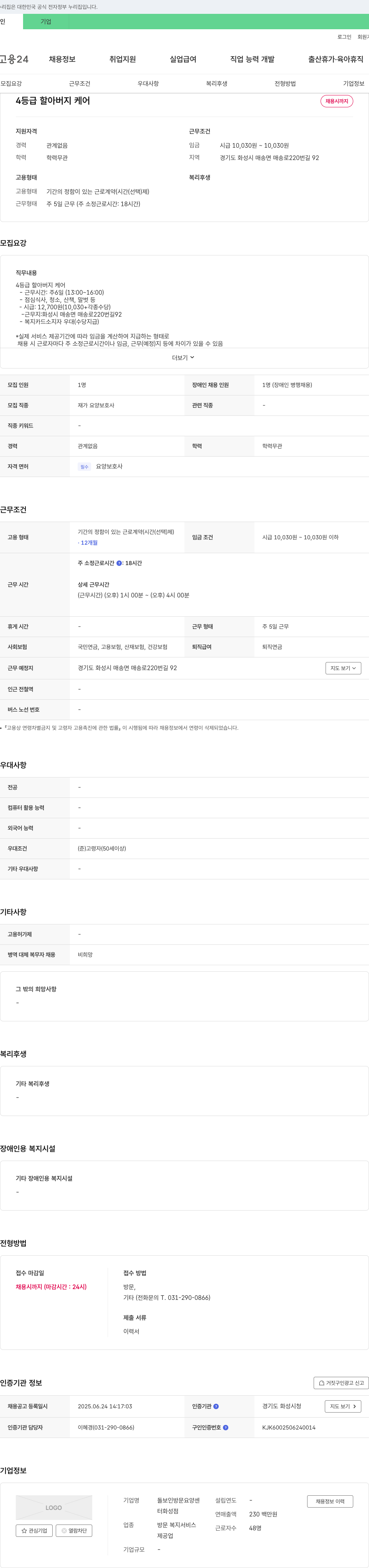This screenshot has width=369, height=1568.
Task: Jump to 기업정보 section tab
Action: coord(354,84)
